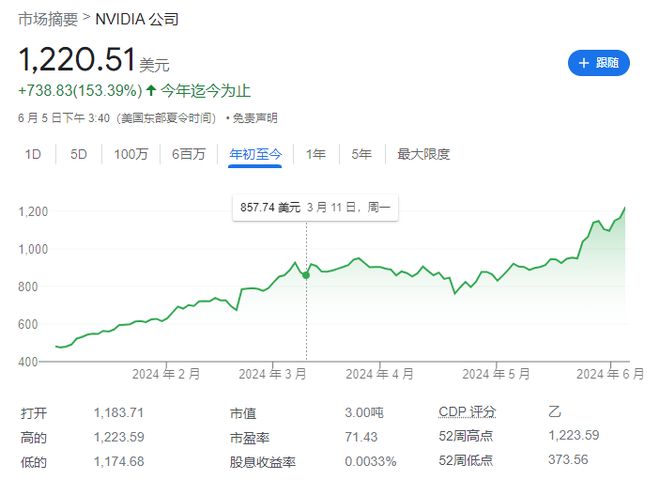Viewport: 660px width, 480px height.
Task: Open the 免责声明 disclaimer link
Action: click(x=255, y=118)
